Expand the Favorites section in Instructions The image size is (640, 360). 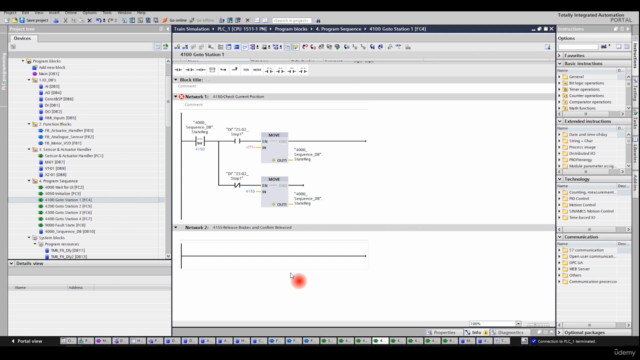[x=560, y=56]
